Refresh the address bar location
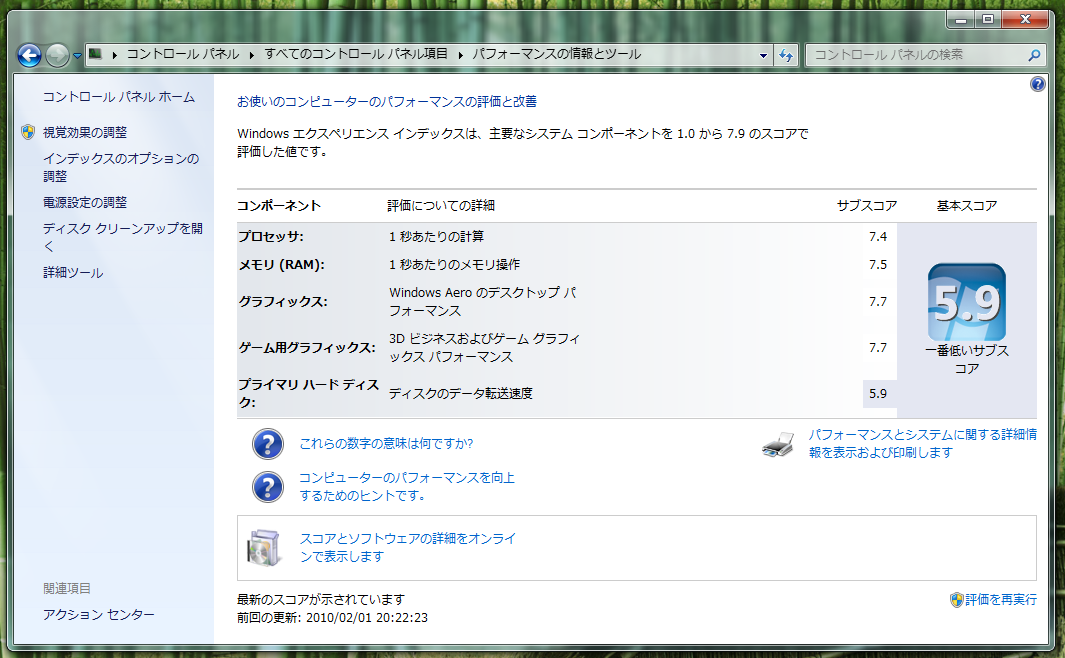Screen dimensions: 1065x658 click(x=786, y=55)
